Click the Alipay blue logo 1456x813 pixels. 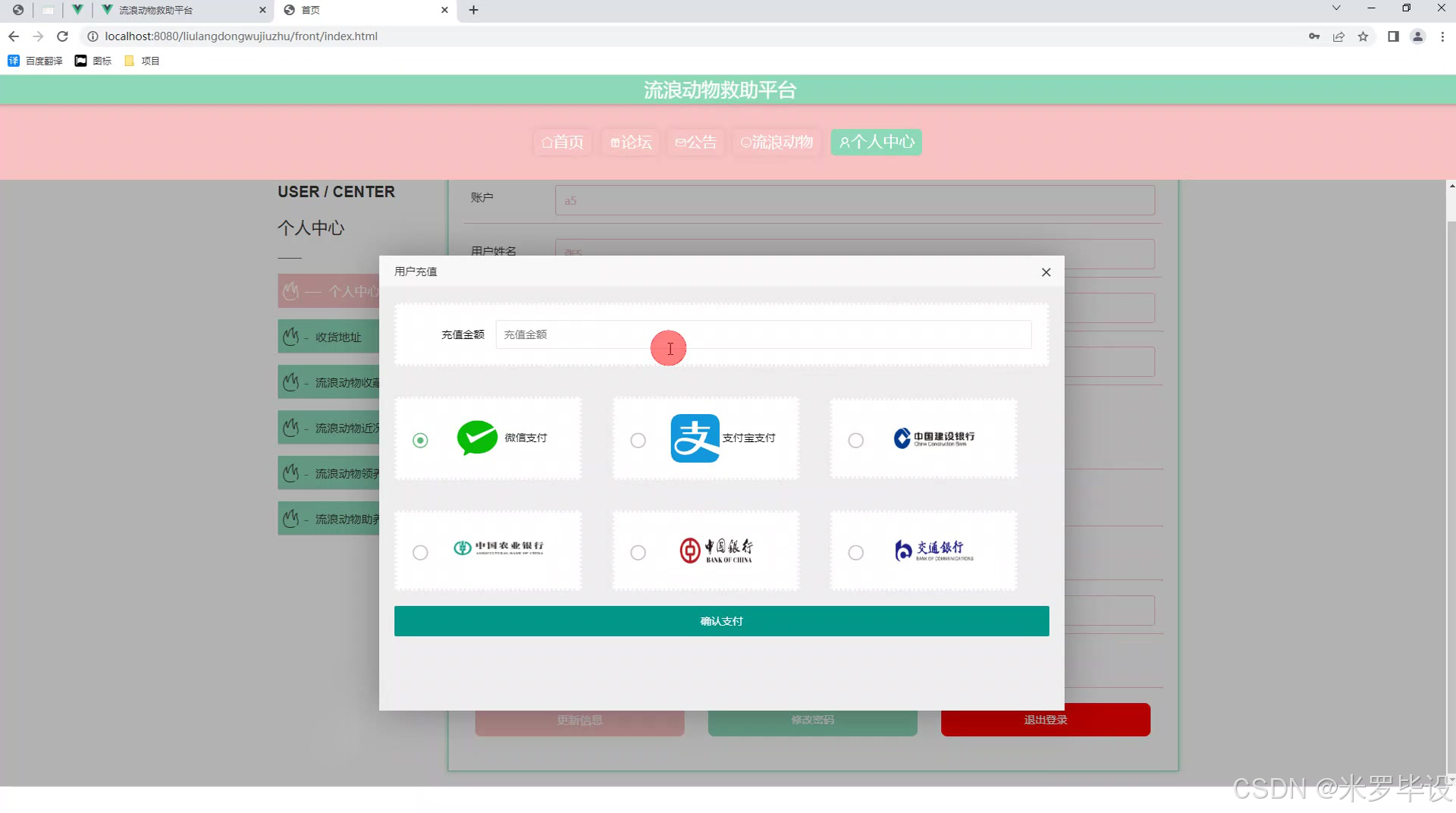tap(695, 438)
